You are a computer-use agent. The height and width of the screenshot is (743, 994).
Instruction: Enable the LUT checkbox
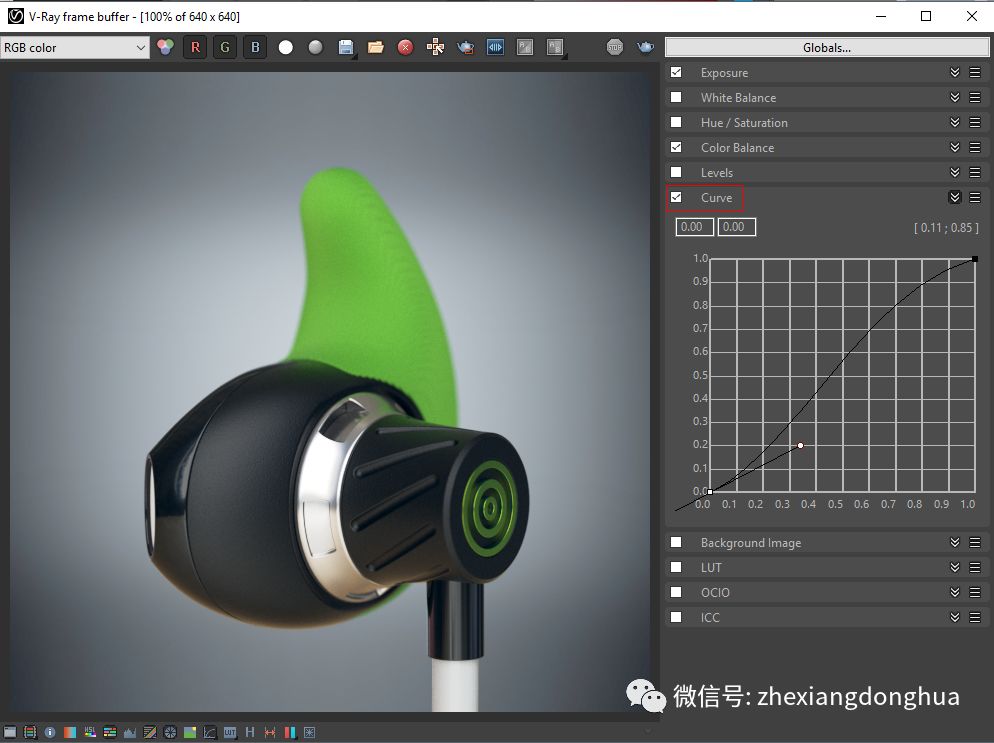[676, 567]
